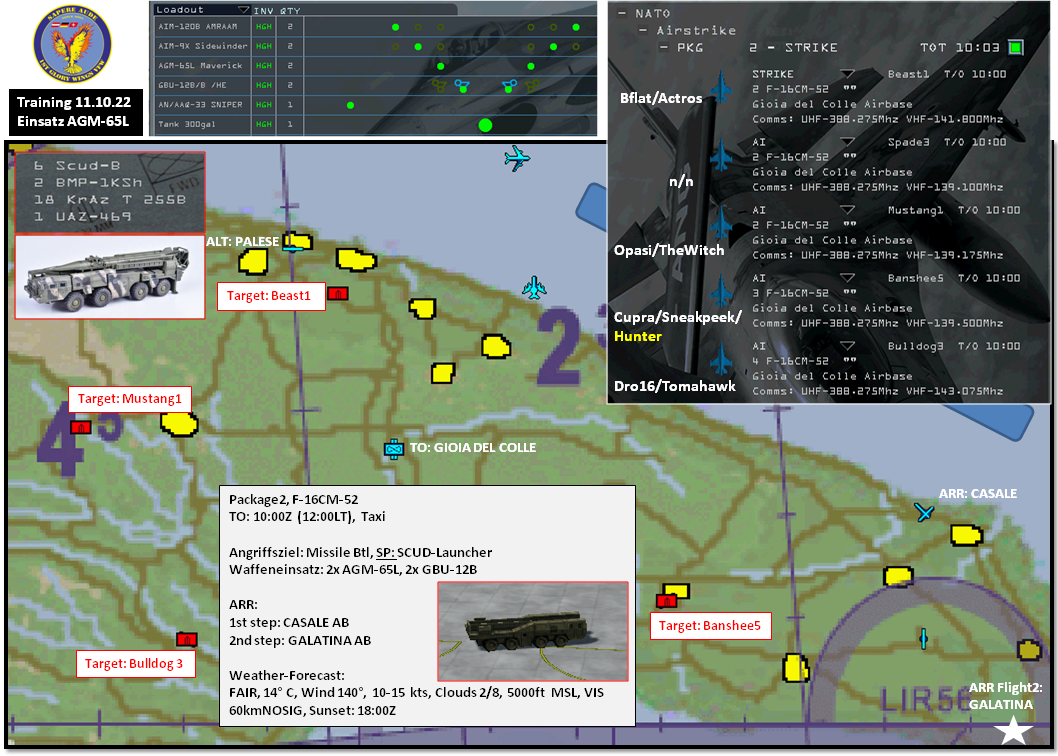The width and height of the screenshot is (1058, 756).
Task: Click the Training 11.10.22 title box
Action: (x=74, y=112)
